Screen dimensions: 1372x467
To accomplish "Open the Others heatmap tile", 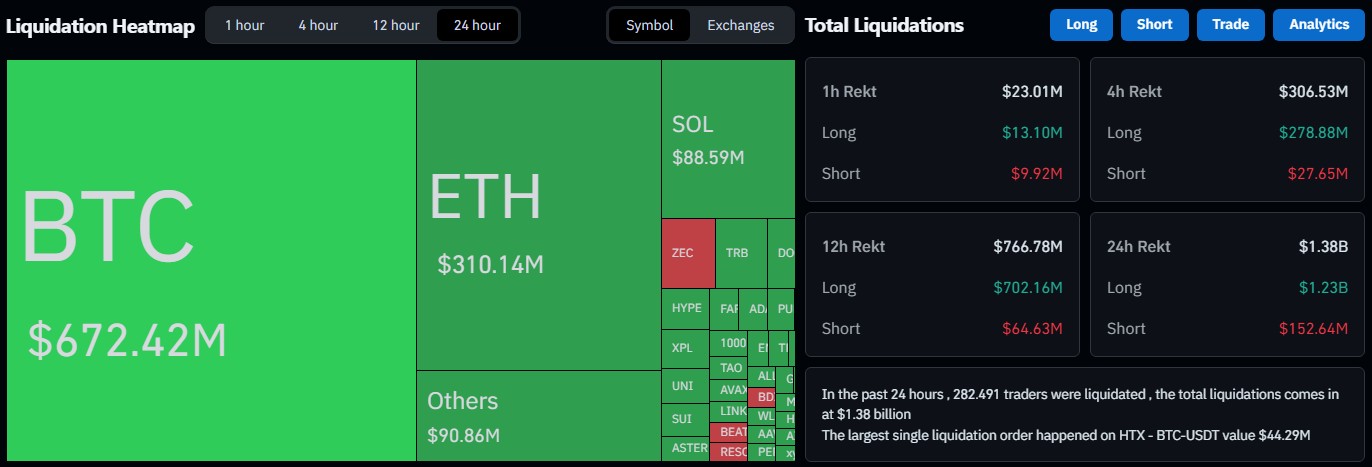I will coord(538,415).
